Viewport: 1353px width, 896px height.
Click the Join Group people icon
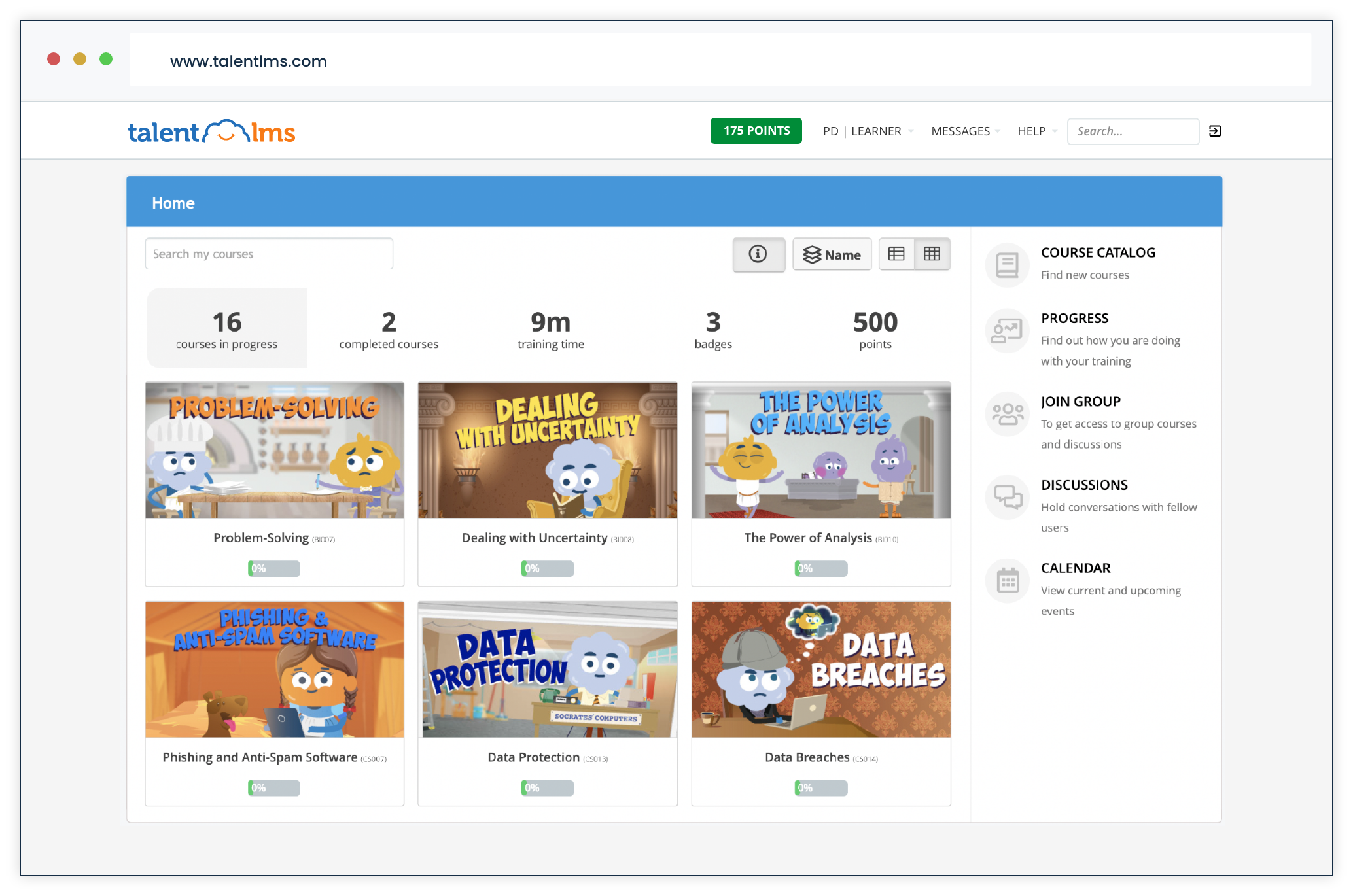pyautogui.click(x=1007, y=414)
